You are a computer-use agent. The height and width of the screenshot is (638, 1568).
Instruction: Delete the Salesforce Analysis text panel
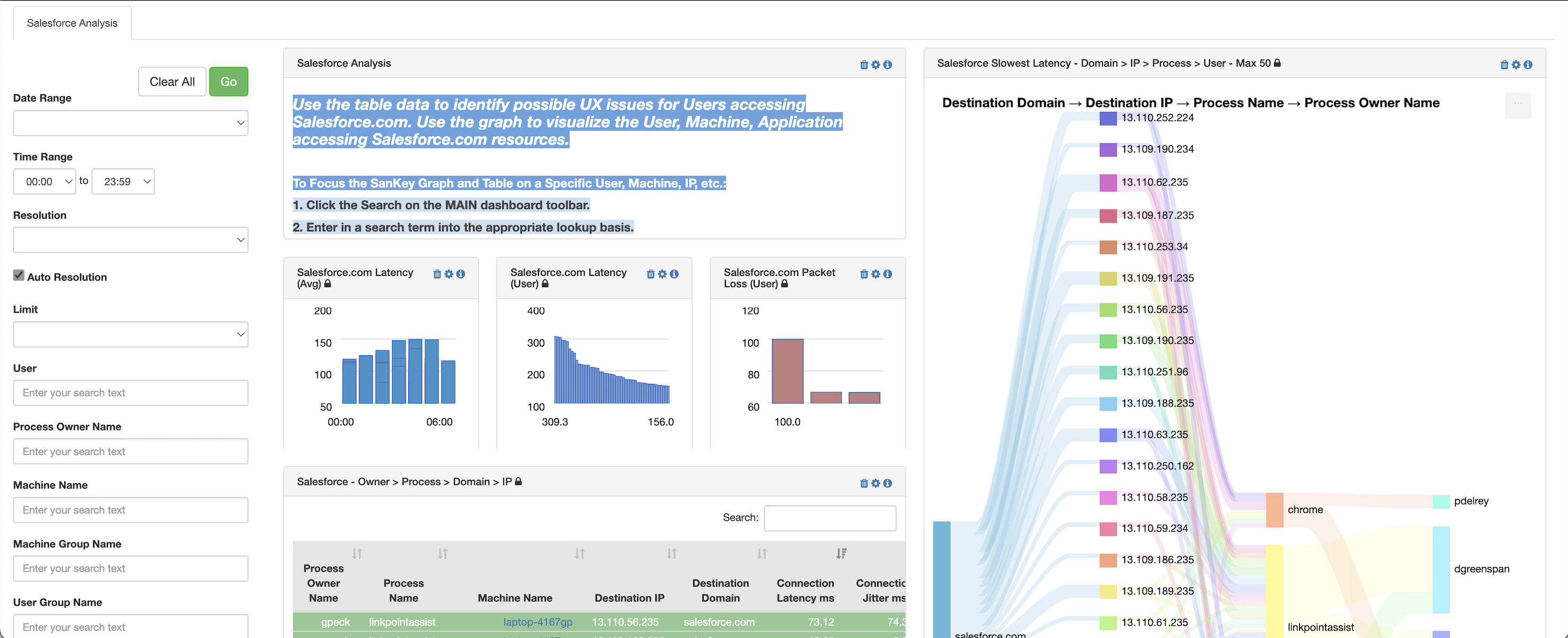(x=864, y=64)
